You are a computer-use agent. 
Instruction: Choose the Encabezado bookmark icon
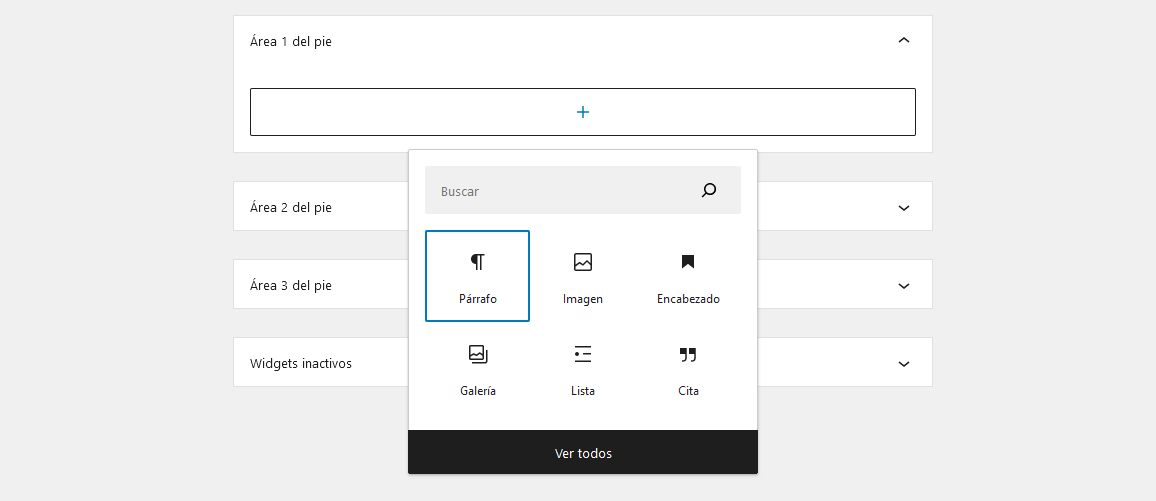pos(688,262)
